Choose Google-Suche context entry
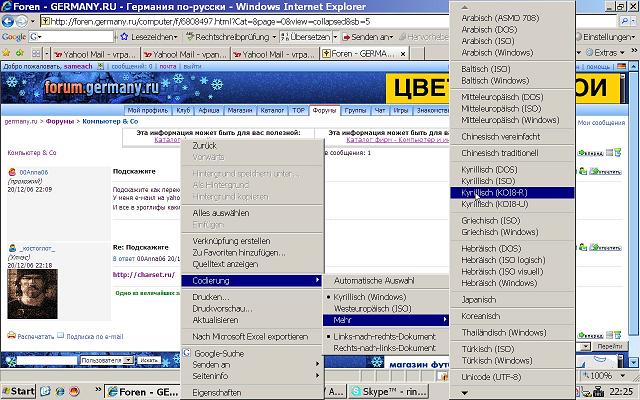 252,353
